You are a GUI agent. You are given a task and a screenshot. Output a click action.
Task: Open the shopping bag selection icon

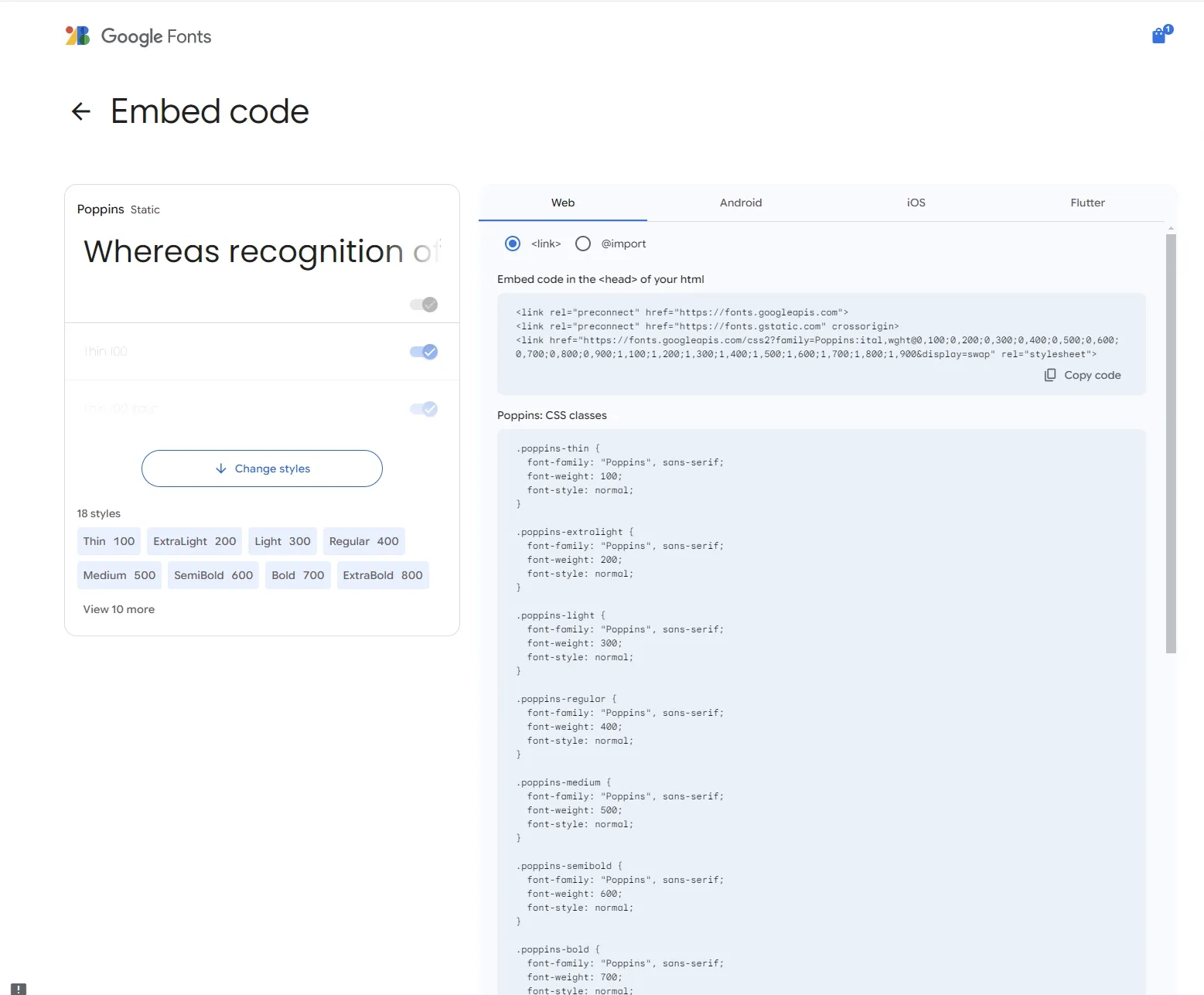[1159, 36]
